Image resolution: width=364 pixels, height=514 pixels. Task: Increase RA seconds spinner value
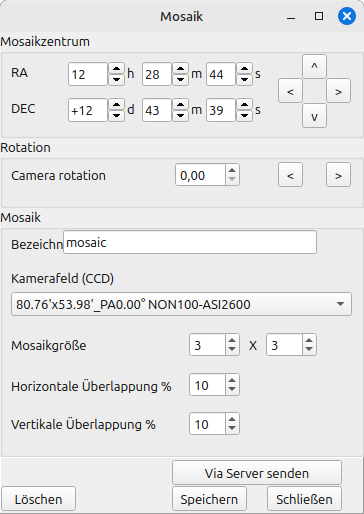(244, 69)
